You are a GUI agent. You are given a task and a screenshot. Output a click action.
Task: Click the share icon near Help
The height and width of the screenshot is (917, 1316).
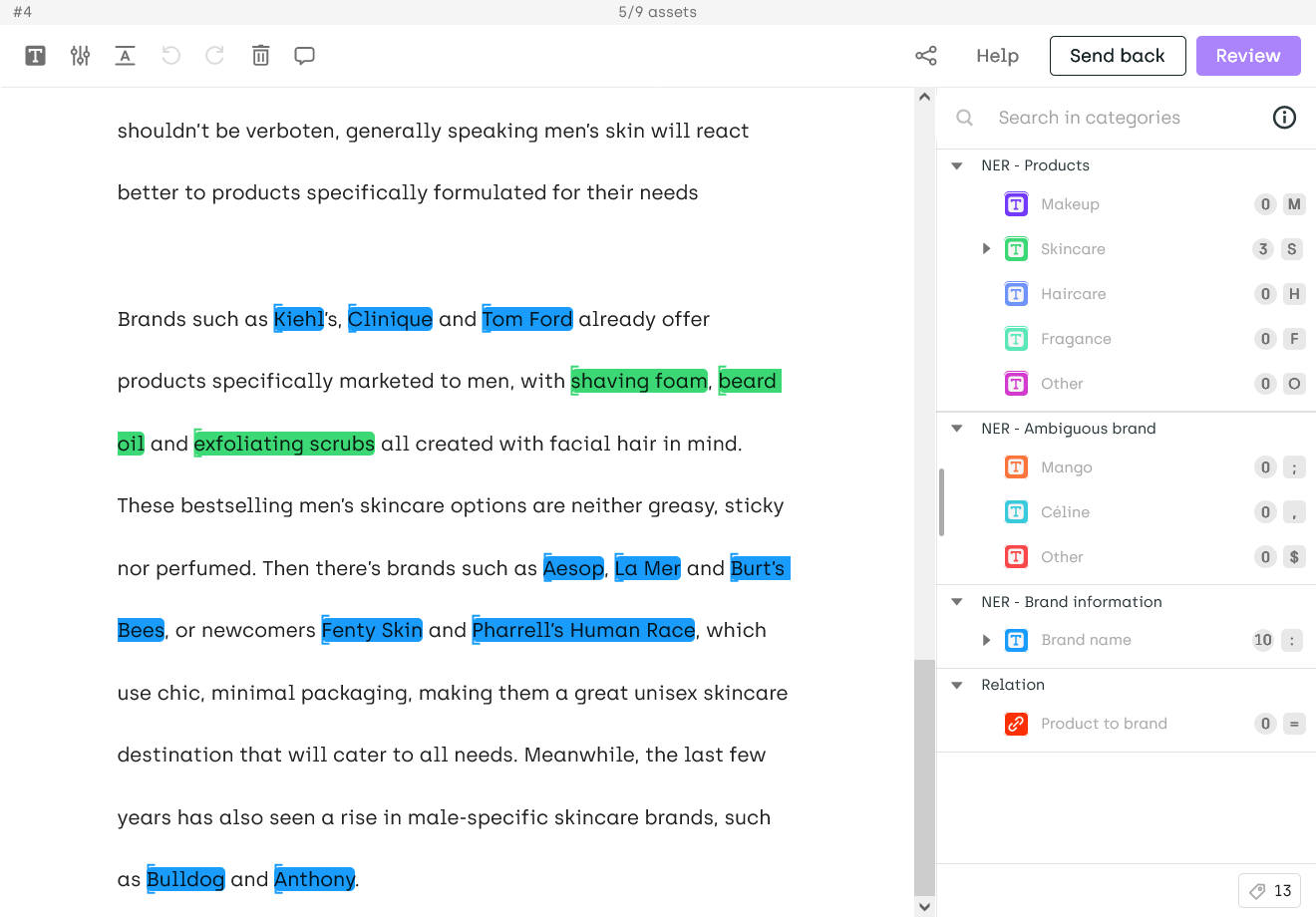[926, 56]
